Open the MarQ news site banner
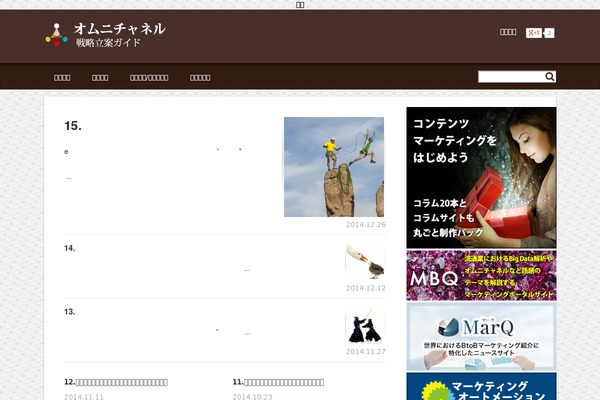This screenshot has height=400, width=600. click(481, 337)
